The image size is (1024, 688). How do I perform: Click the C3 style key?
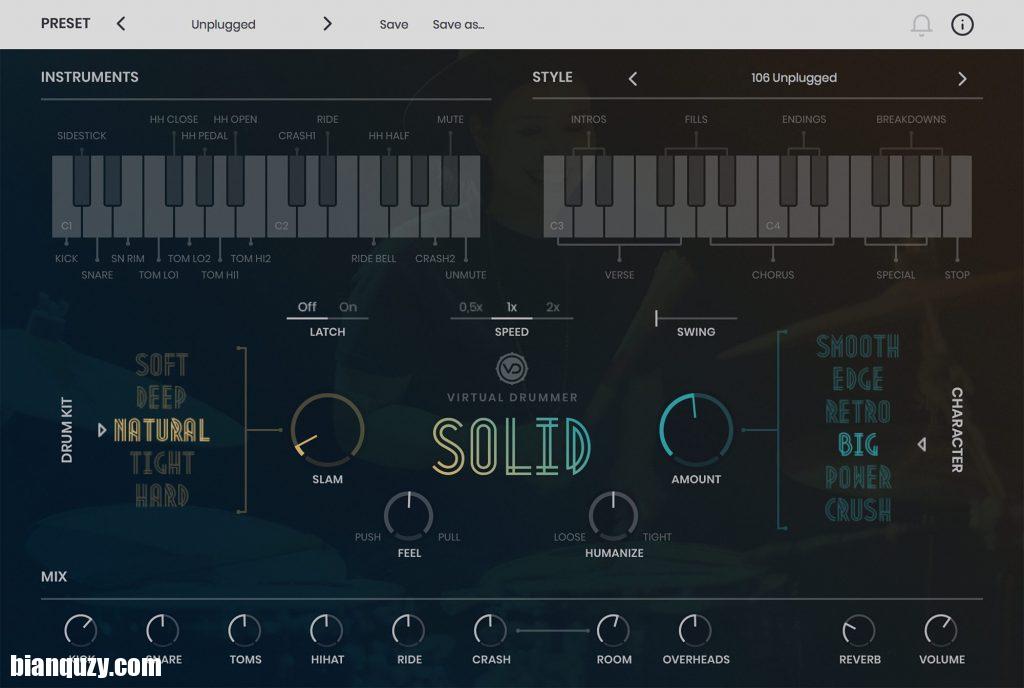557,222
